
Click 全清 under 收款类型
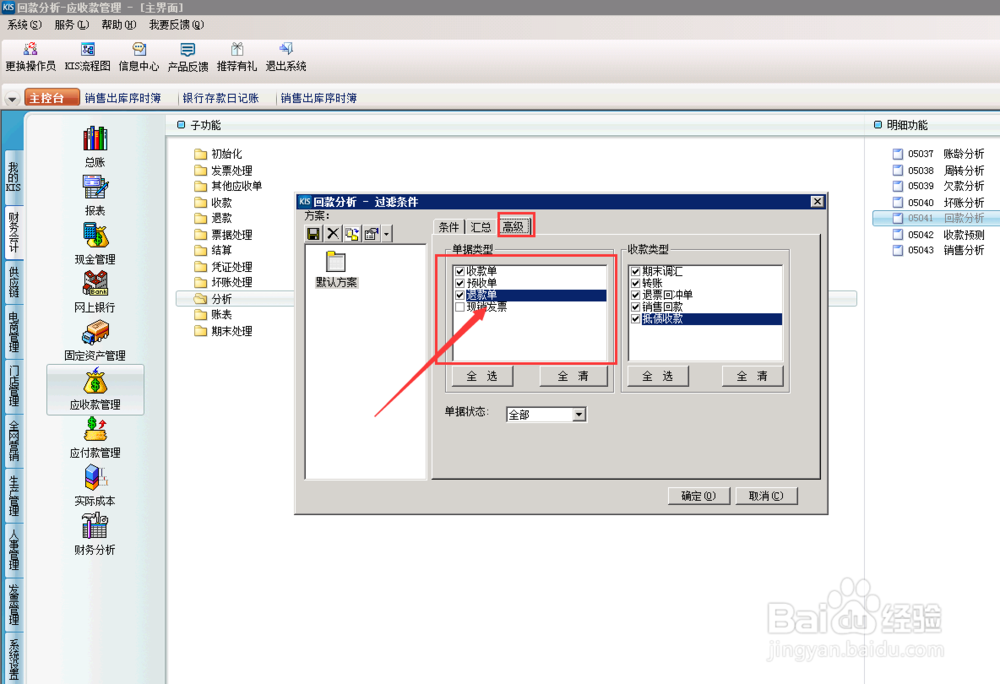pos(752,376)
